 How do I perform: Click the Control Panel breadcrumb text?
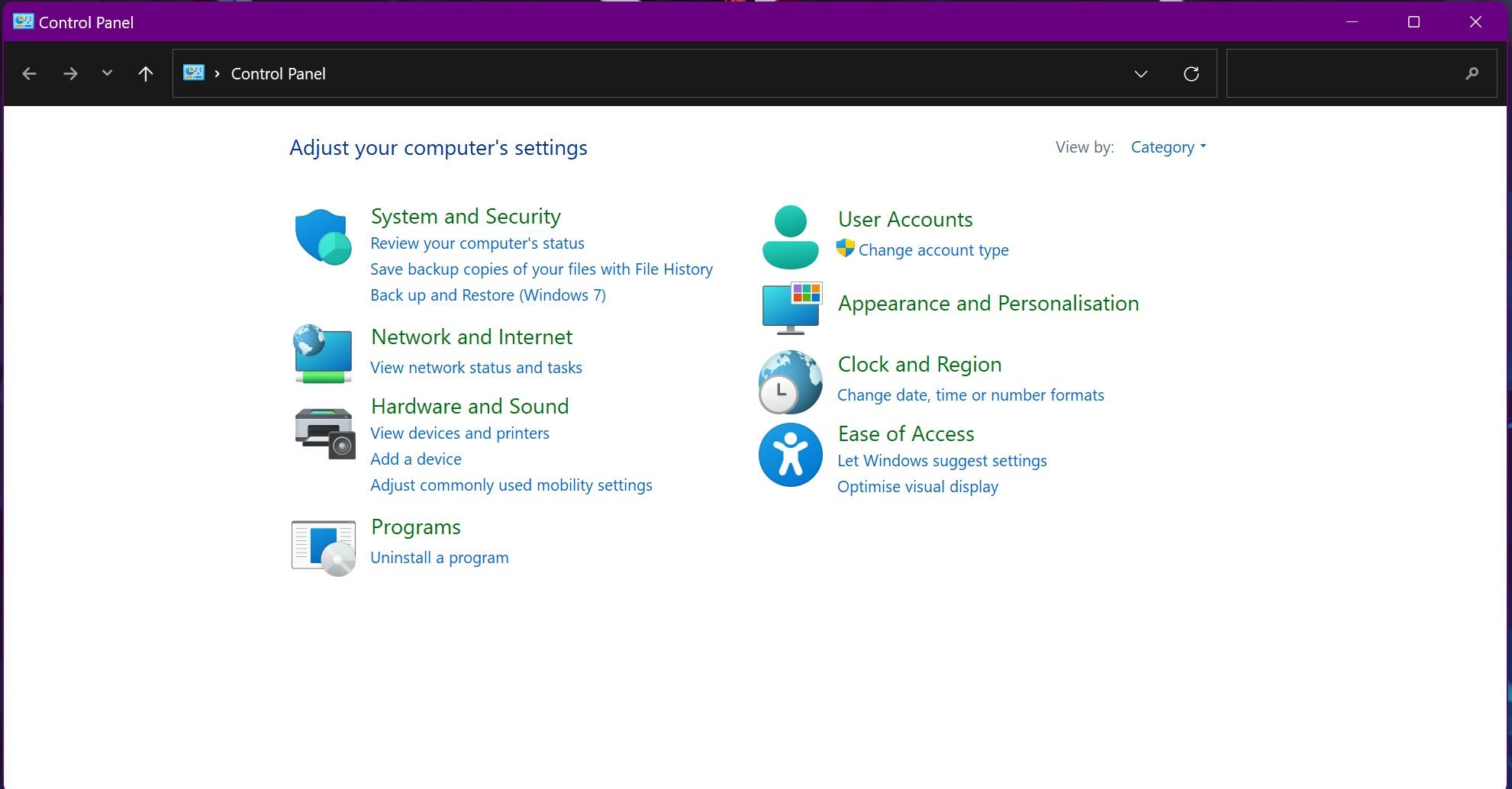[x=278, y=74]
